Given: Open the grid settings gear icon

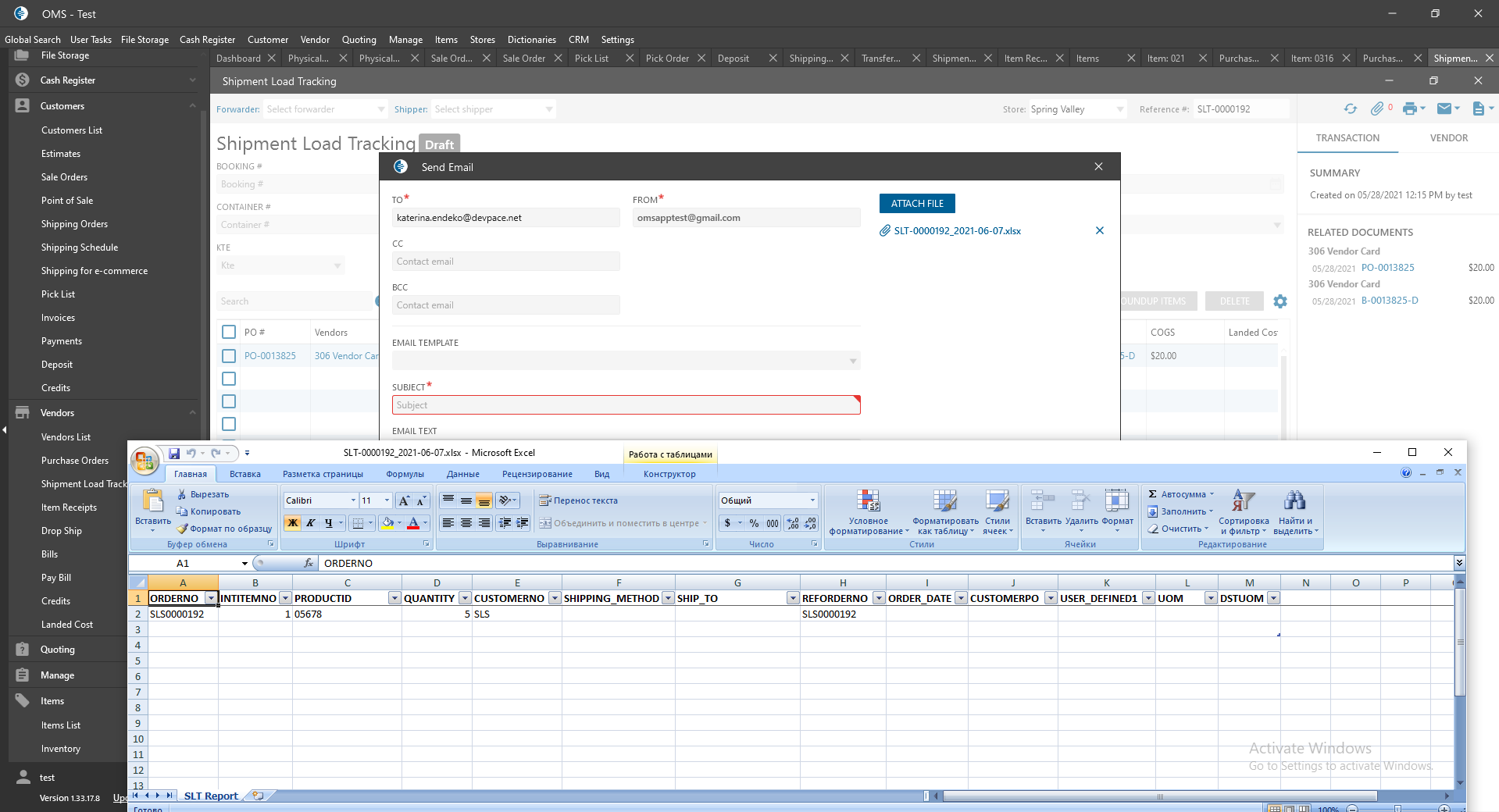Looking at the screenshot, I should 1280,301.
